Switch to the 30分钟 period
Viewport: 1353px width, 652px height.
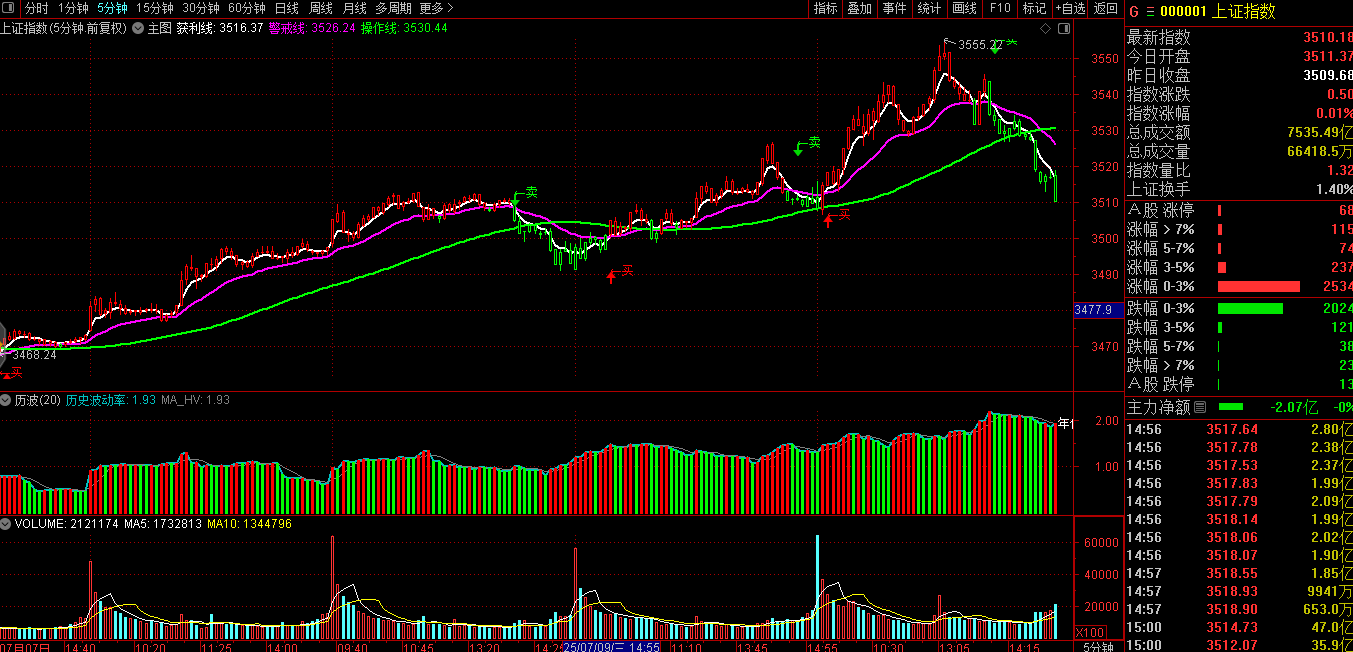click(x=200, y=8)
